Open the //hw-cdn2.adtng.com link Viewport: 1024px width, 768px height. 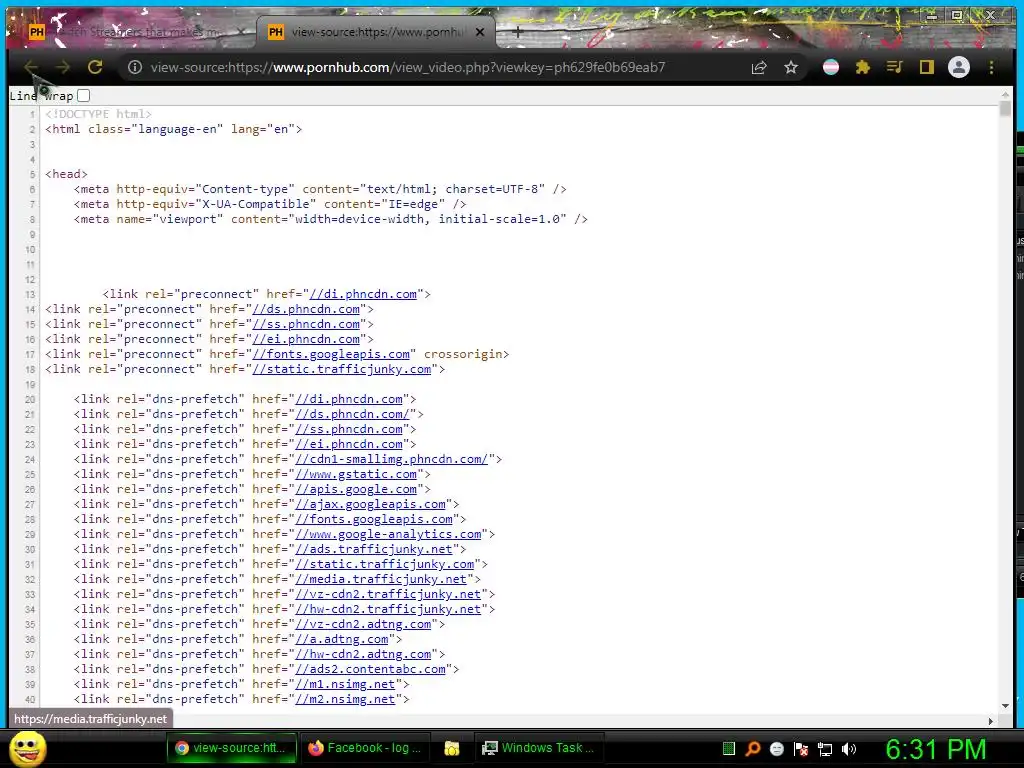coord(363,654)
